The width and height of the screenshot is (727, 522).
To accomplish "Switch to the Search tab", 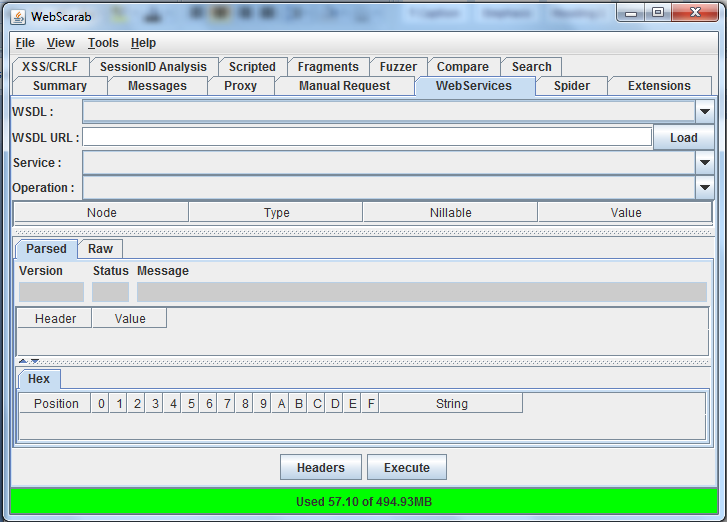I will (x=532, y=67).
